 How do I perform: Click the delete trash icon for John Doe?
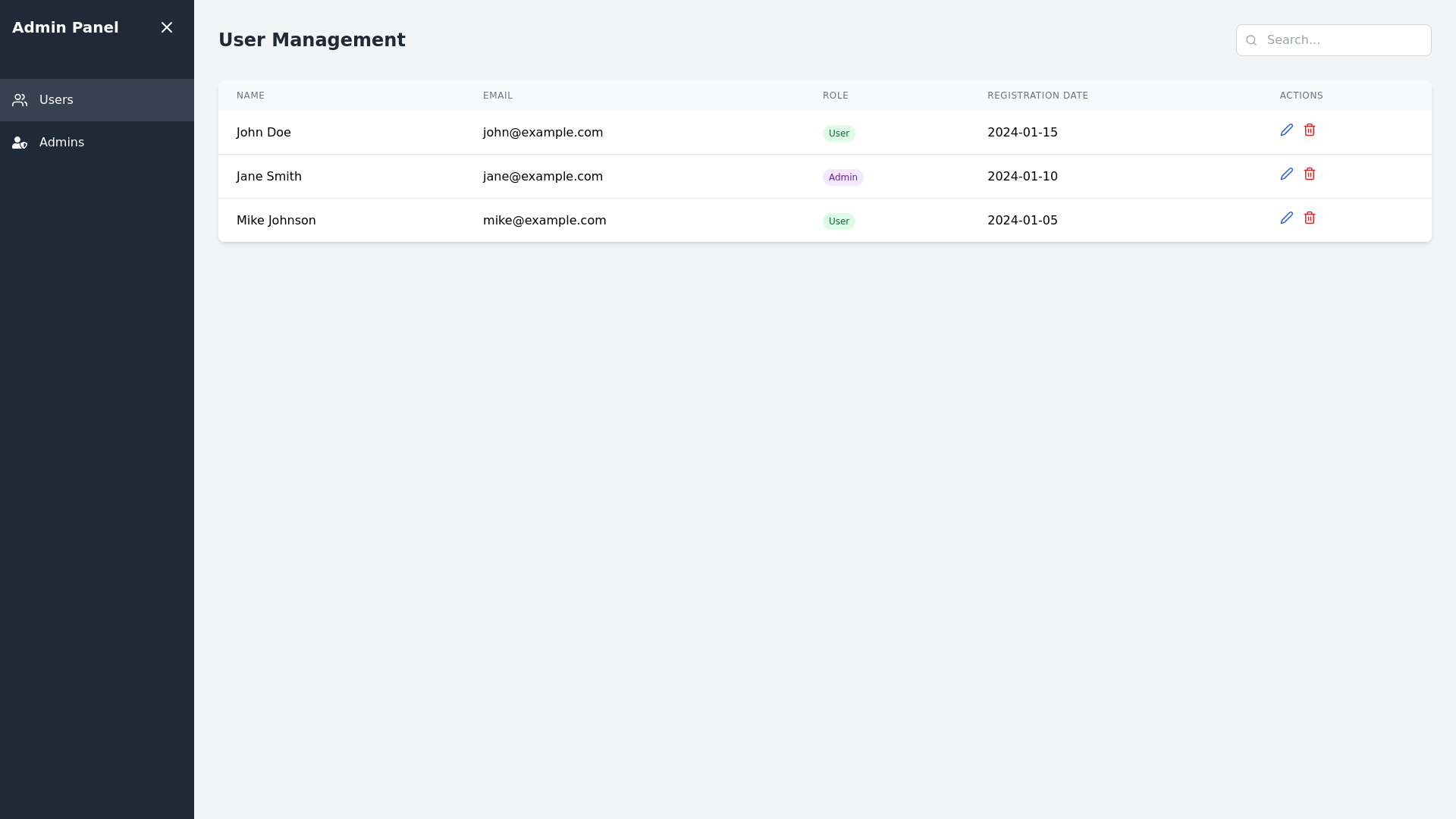click(1310, 130)
